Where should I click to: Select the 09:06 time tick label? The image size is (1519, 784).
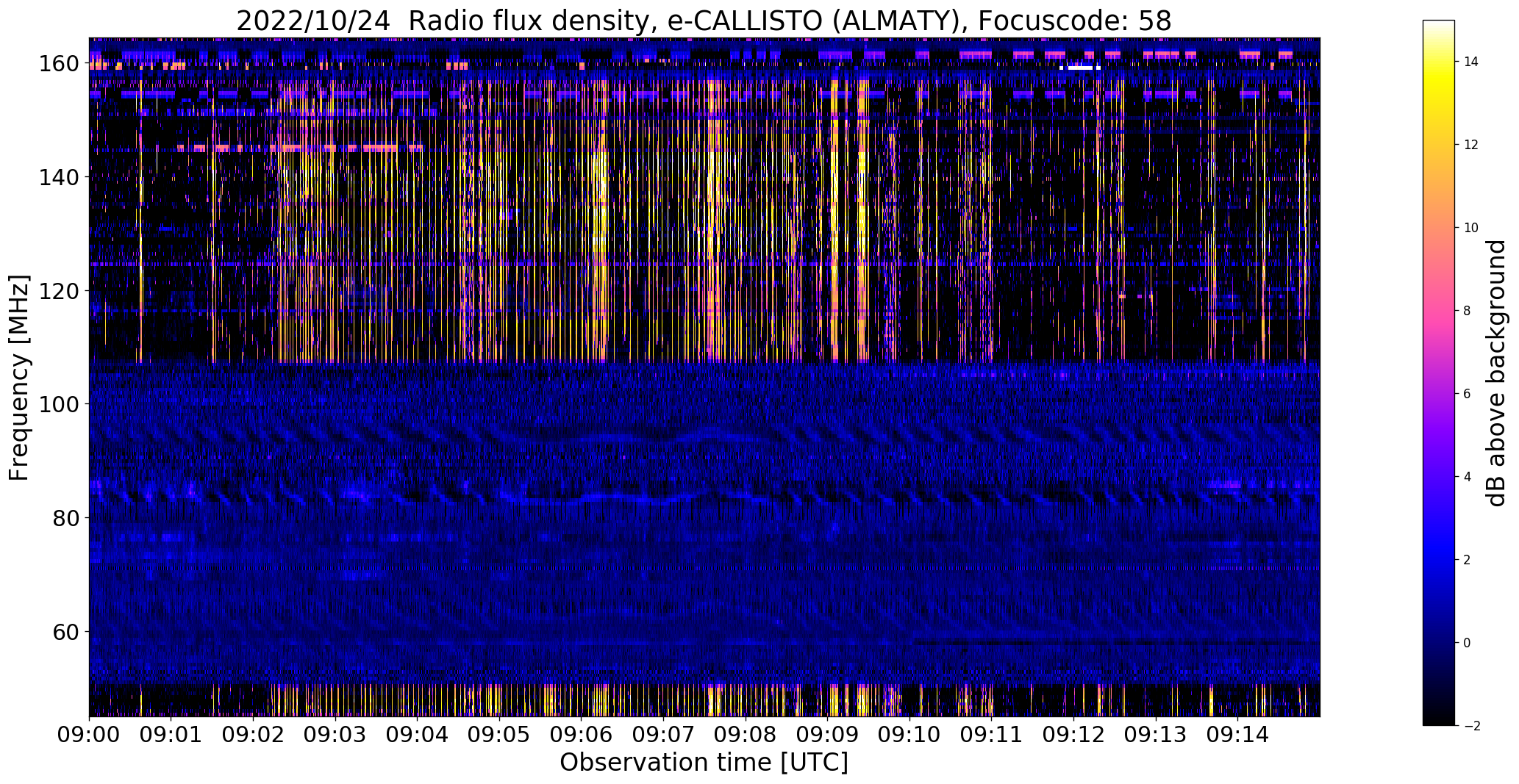(582, 735)
